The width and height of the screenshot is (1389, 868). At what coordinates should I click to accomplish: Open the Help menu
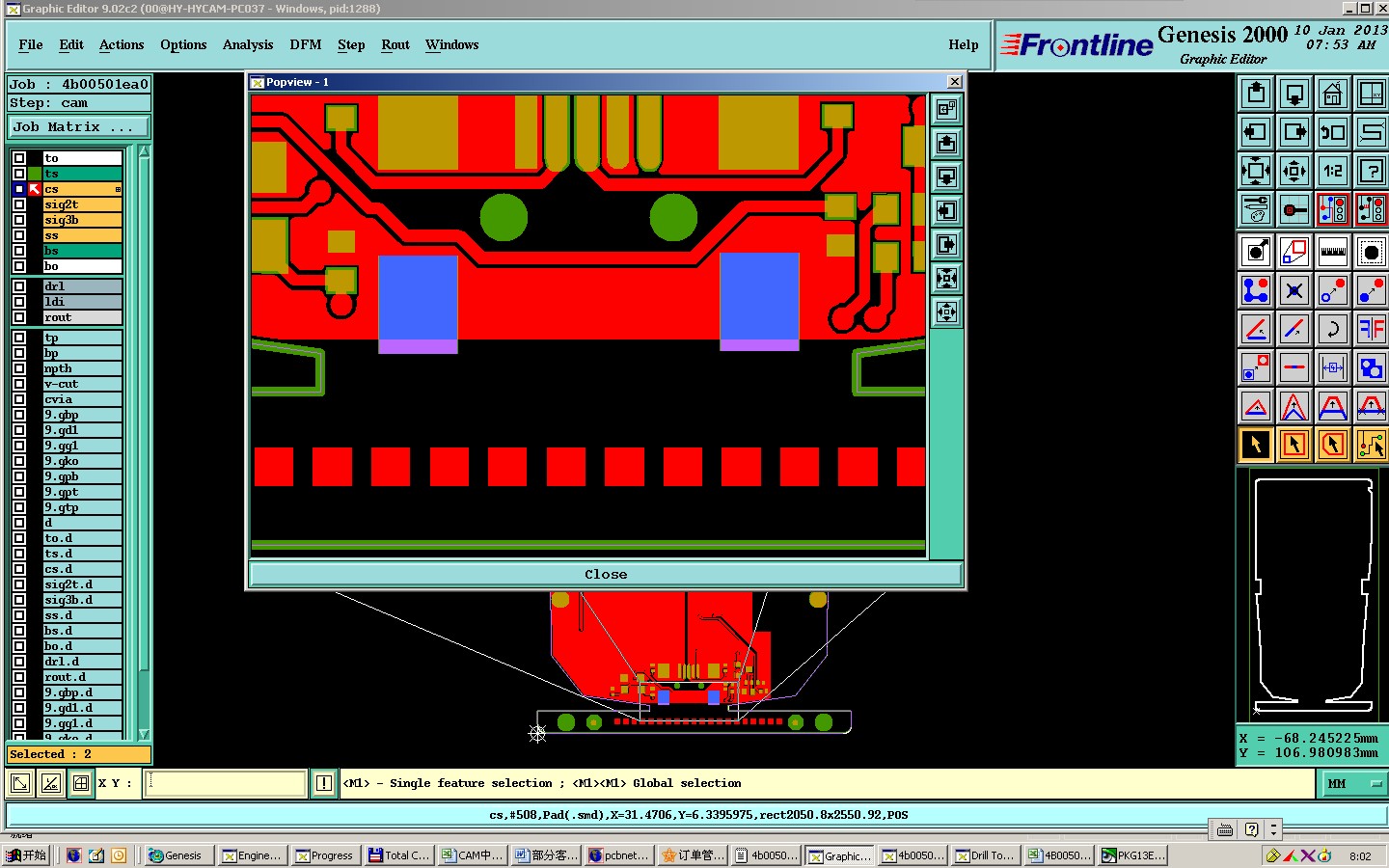(x=964, y=44)
